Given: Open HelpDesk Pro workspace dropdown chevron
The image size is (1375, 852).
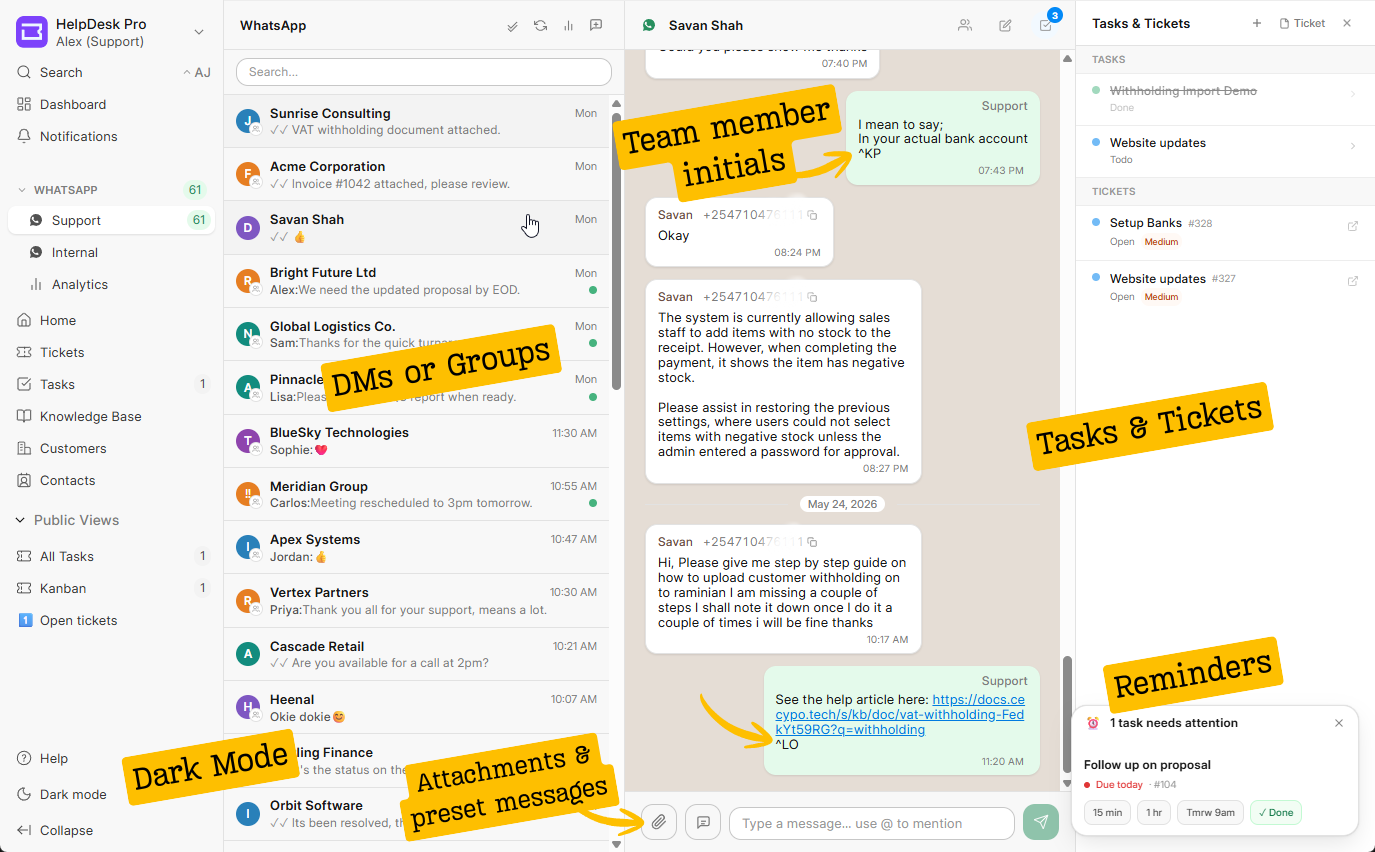Looking at the screenshot, I should [x=199, y=32].
